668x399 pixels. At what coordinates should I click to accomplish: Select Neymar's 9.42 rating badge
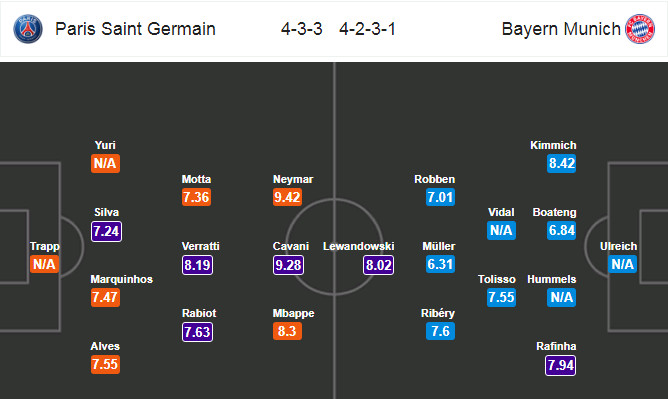[x=288, y=197]
